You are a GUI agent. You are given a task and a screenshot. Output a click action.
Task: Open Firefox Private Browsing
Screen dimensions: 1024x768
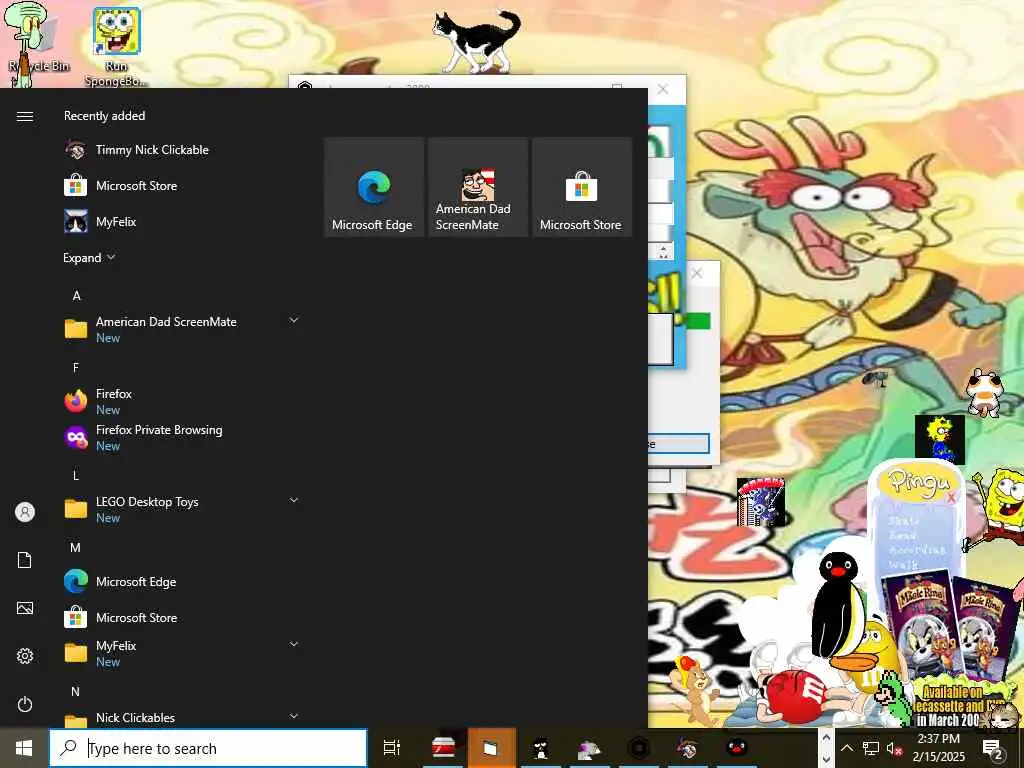coord(180,437)
